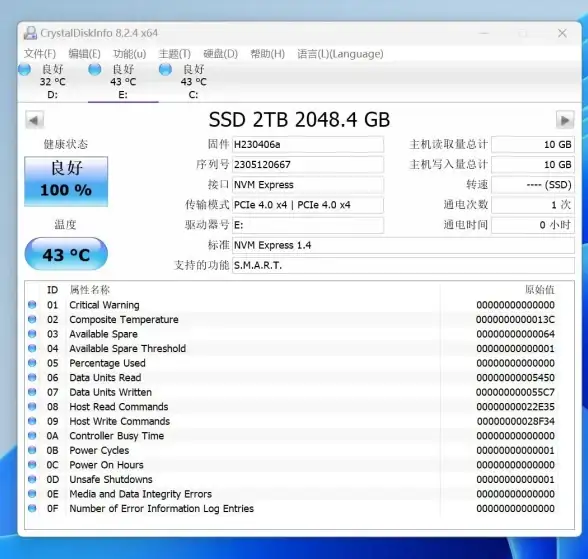Click the 健康状态 label
The image size is (588, 559).
[x=66, y=144]
